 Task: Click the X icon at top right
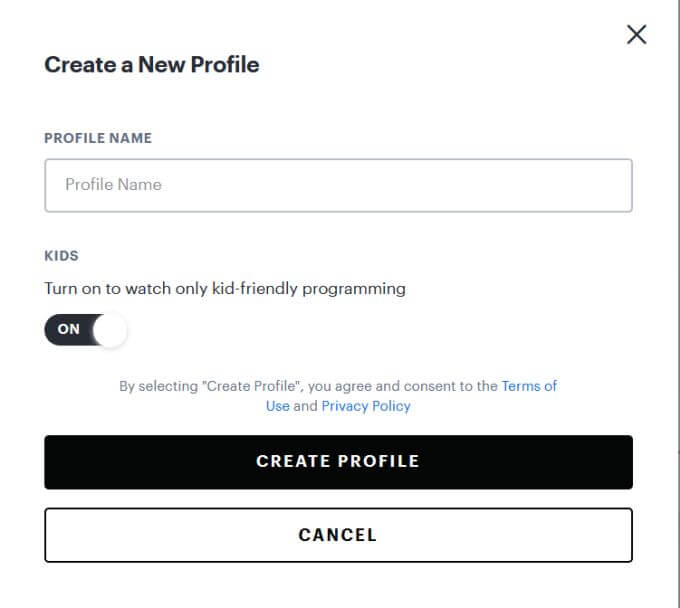pos(636,34)
